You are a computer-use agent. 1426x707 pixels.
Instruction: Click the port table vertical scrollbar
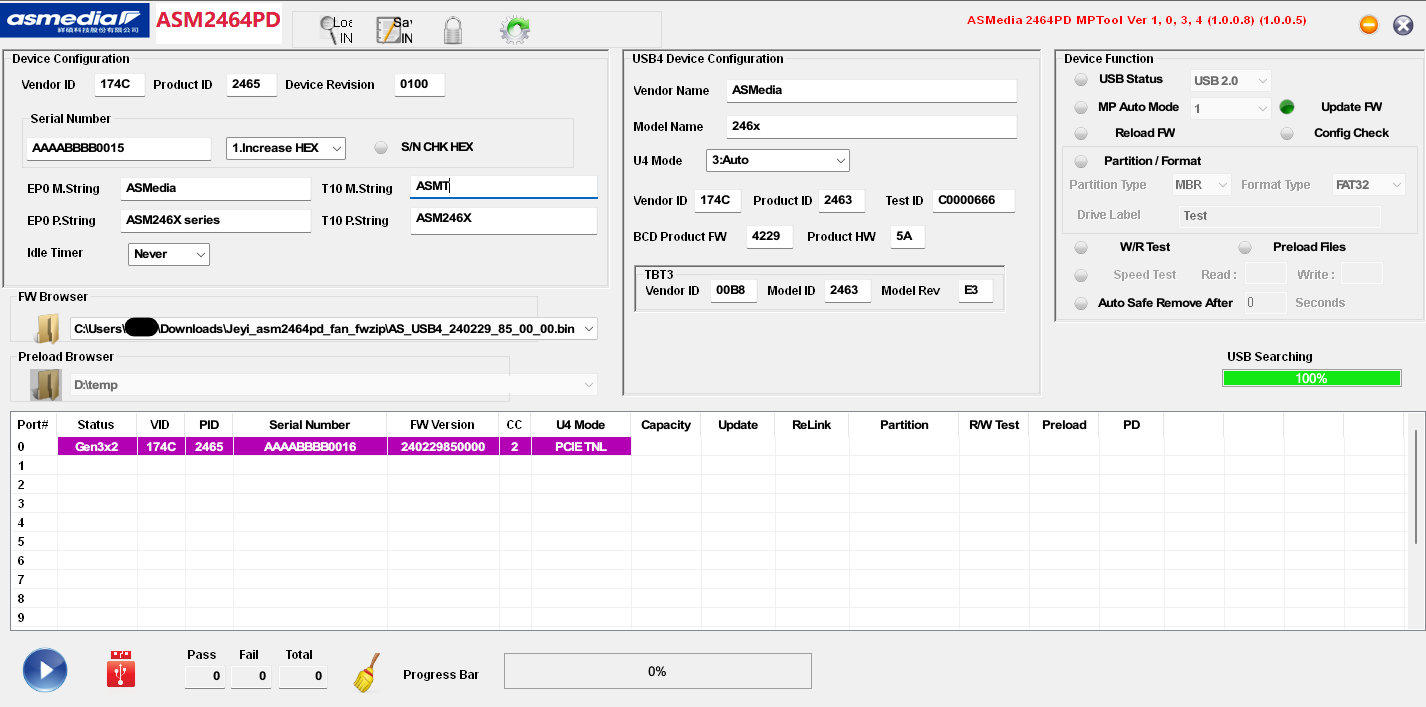(1416, 487)
